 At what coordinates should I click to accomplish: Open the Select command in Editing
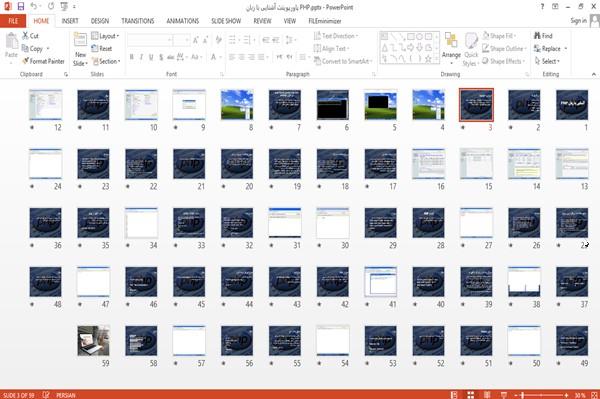pyautogui.click(x=547, y=61)
